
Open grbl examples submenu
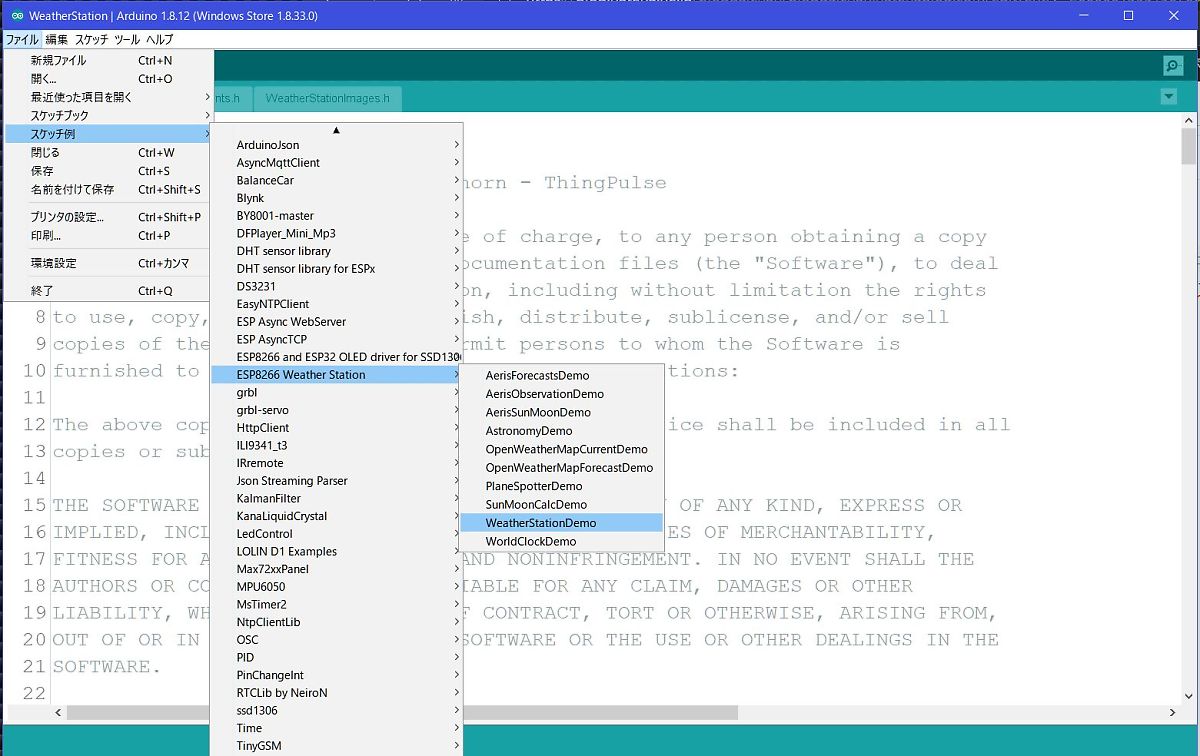336,392
